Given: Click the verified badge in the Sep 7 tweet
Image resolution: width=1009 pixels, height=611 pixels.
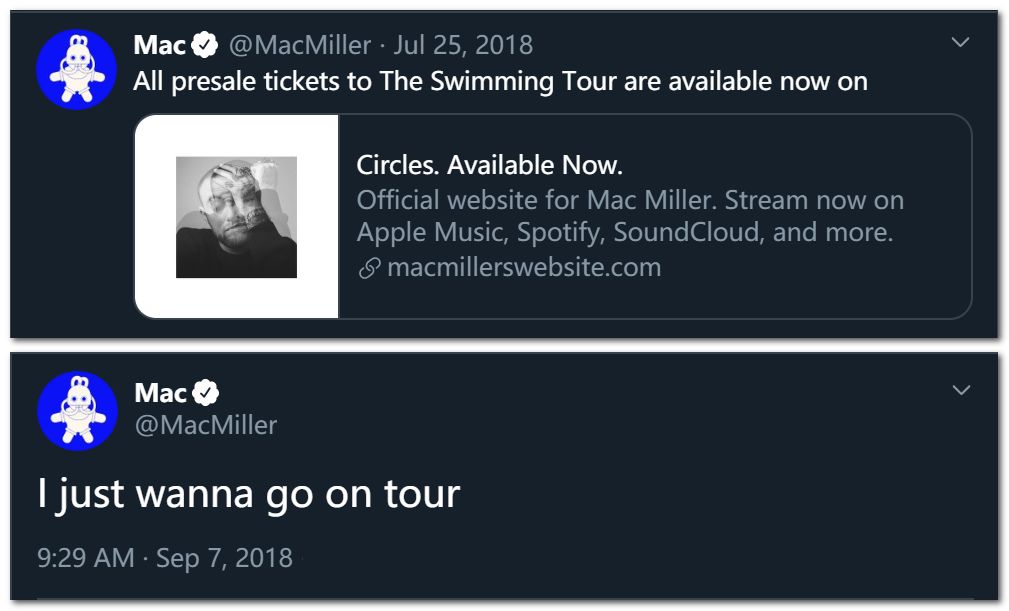Looking at the screenshot, I should 206,392.
